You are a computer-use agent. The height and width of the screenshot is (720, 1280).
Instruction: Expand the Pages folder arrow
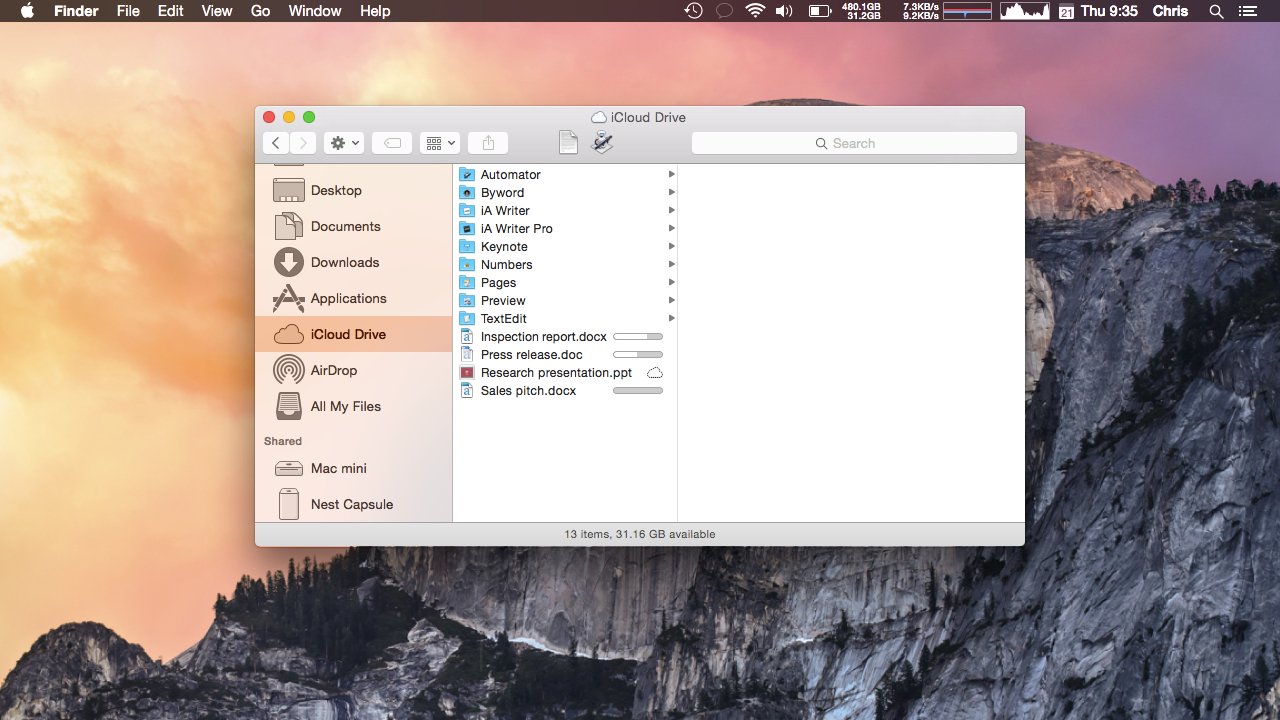point(671,282)
